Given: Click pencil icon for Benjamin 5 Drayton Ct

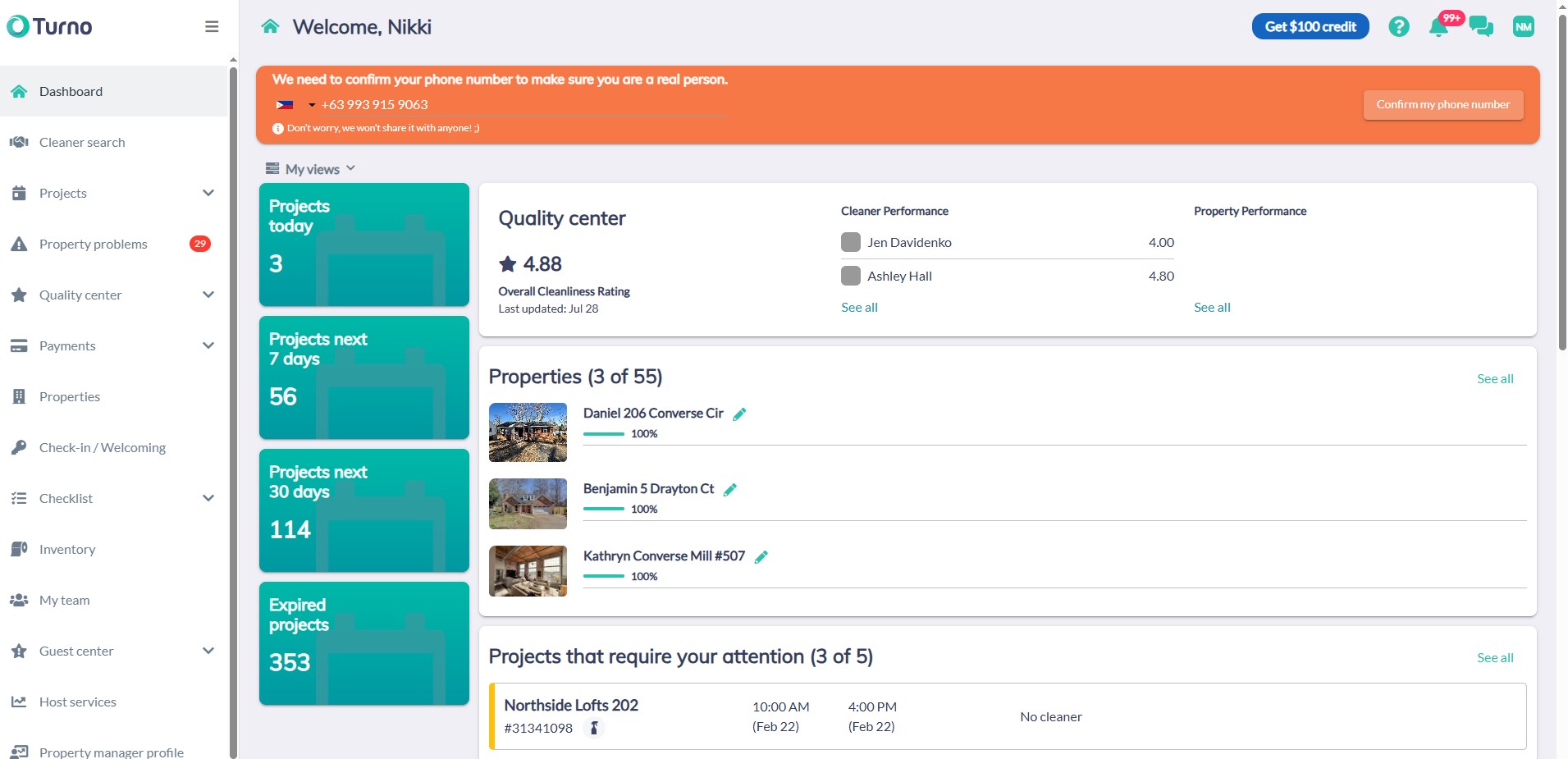Looking at the screenshot, I should coord(730,490).
